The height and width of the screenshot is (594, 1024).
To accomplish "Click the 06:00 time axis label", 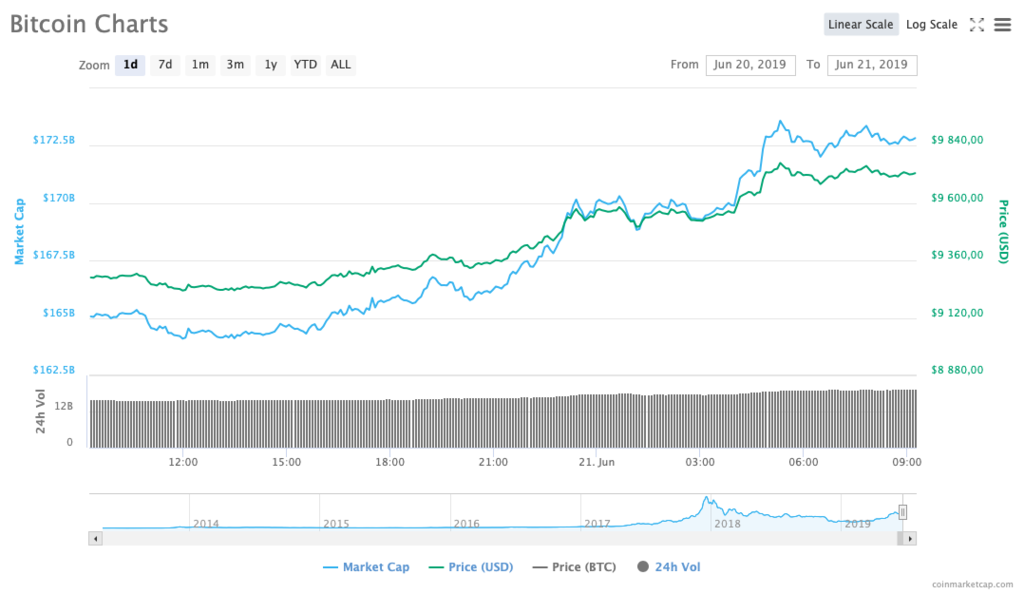I will click(803, 461).
